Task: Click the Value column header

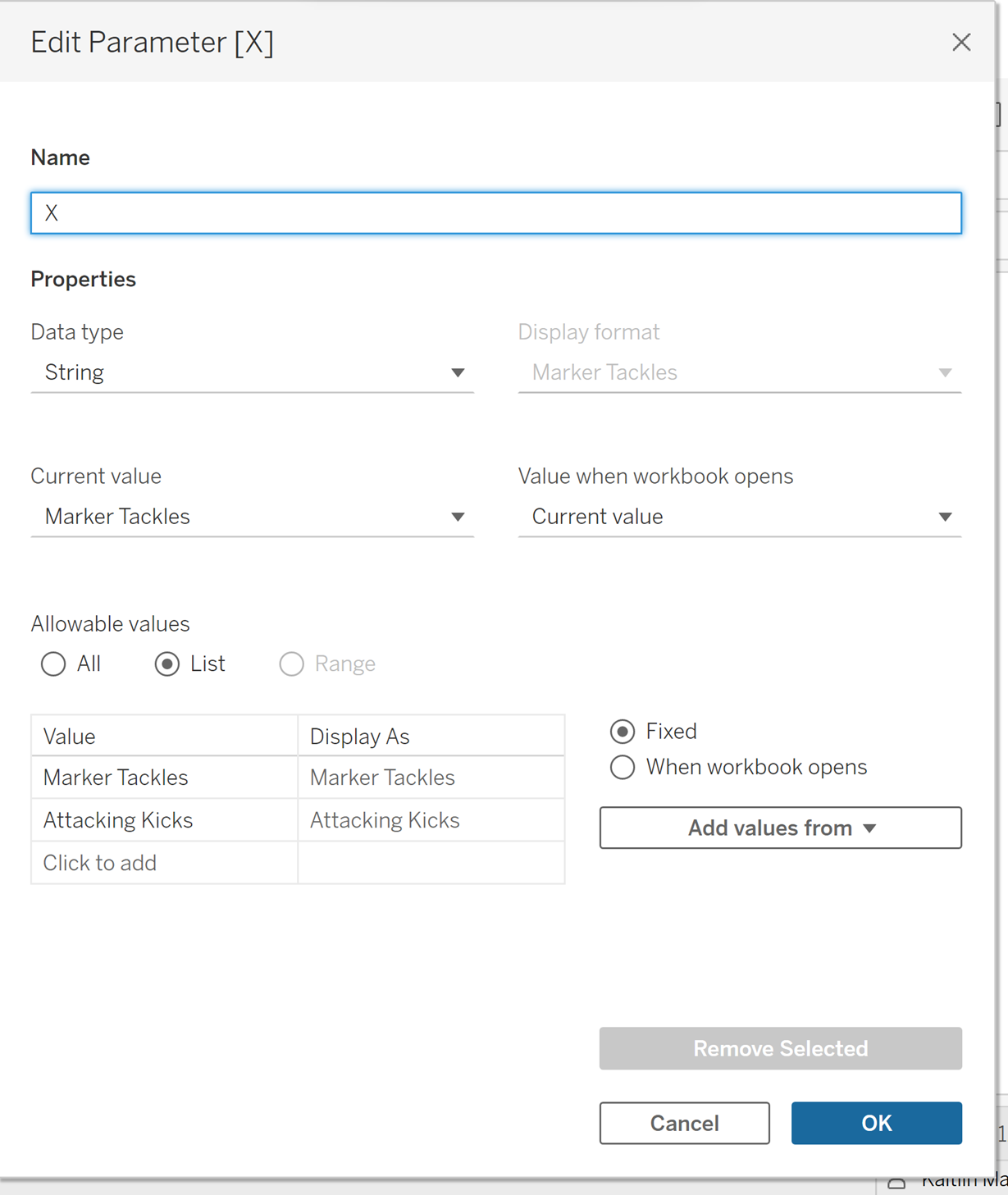Action: pyautogui.click(x=164, y=737)
